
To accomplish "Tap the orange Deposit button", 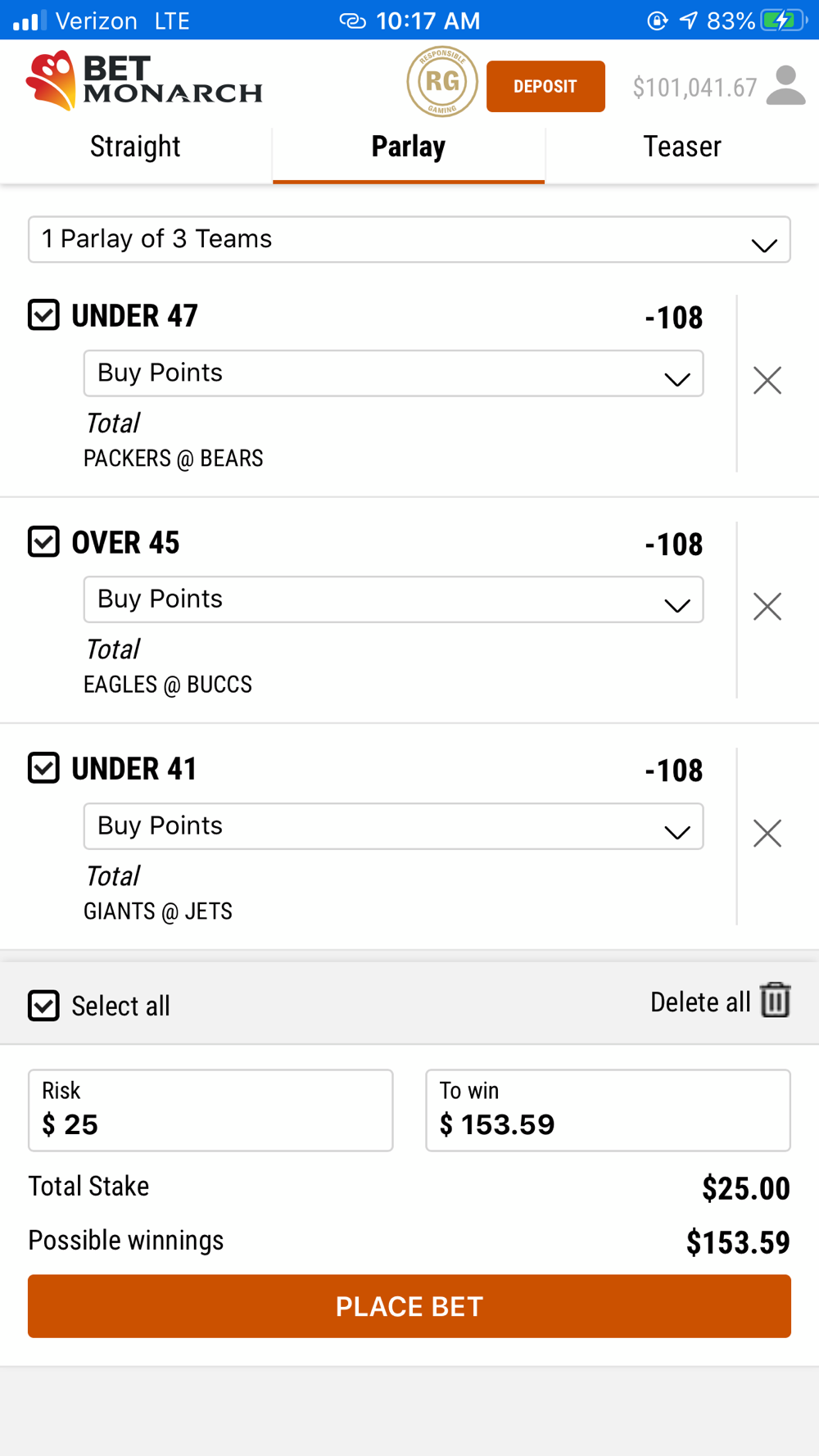I will point(545,86).
